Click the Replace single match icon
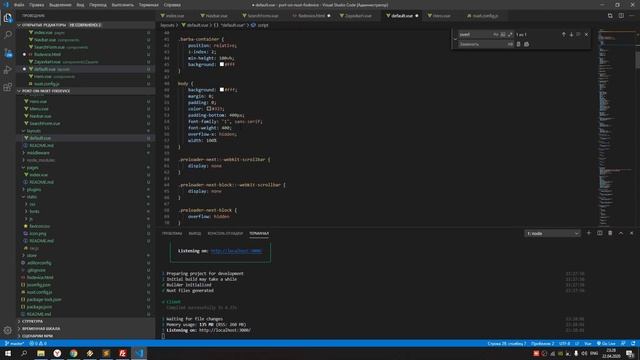 coord(518,44)
